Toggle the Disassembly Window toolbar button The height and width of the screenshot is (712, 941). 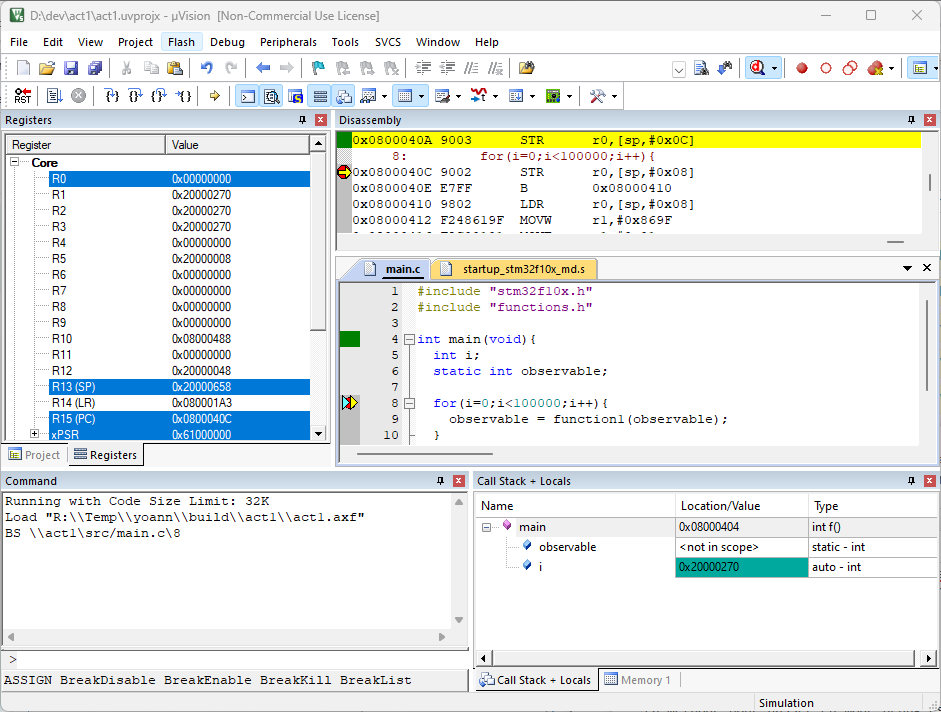[x=271, y=96]
